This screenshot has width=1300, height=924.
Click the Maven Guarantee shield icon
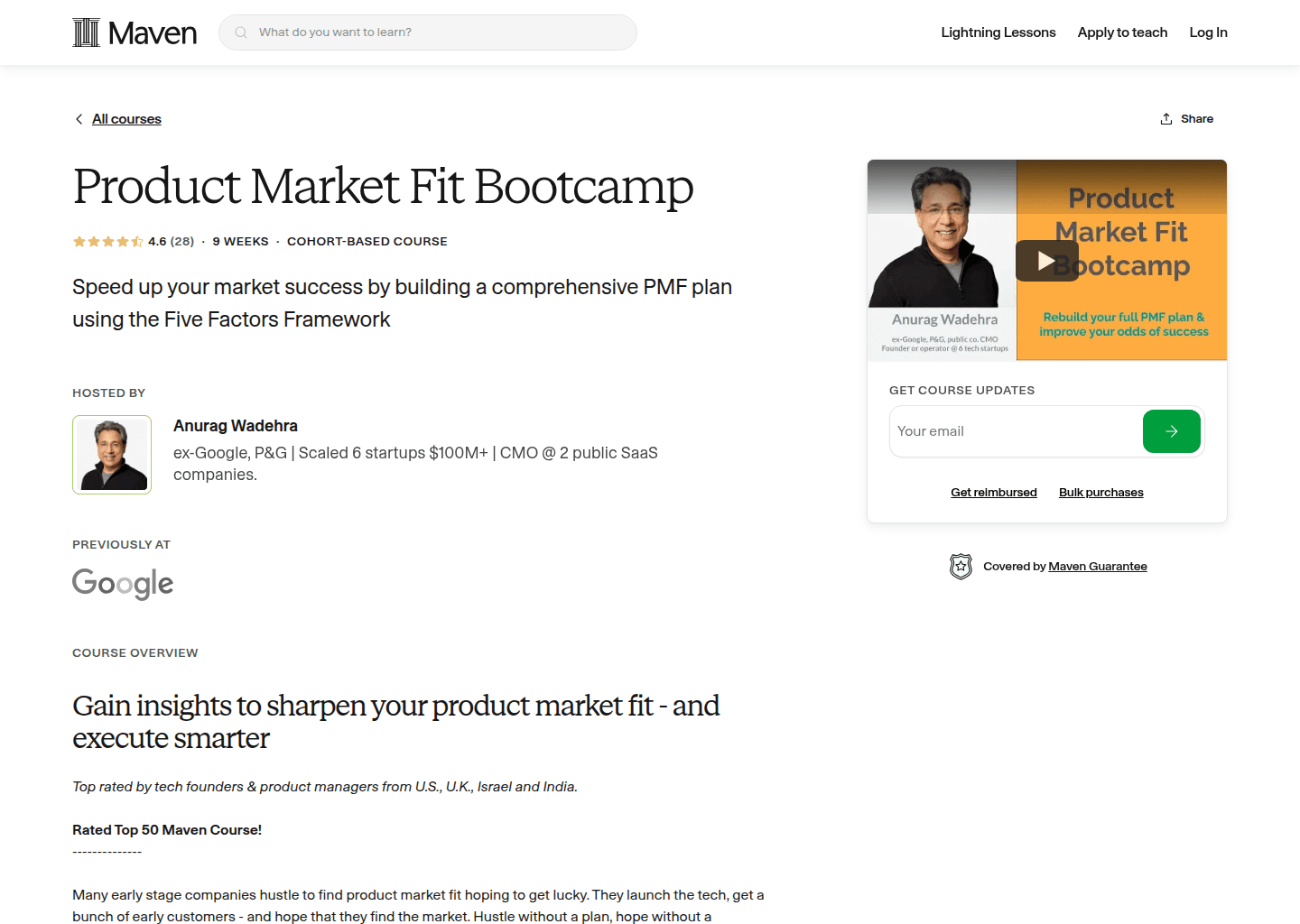pos(961,566)
